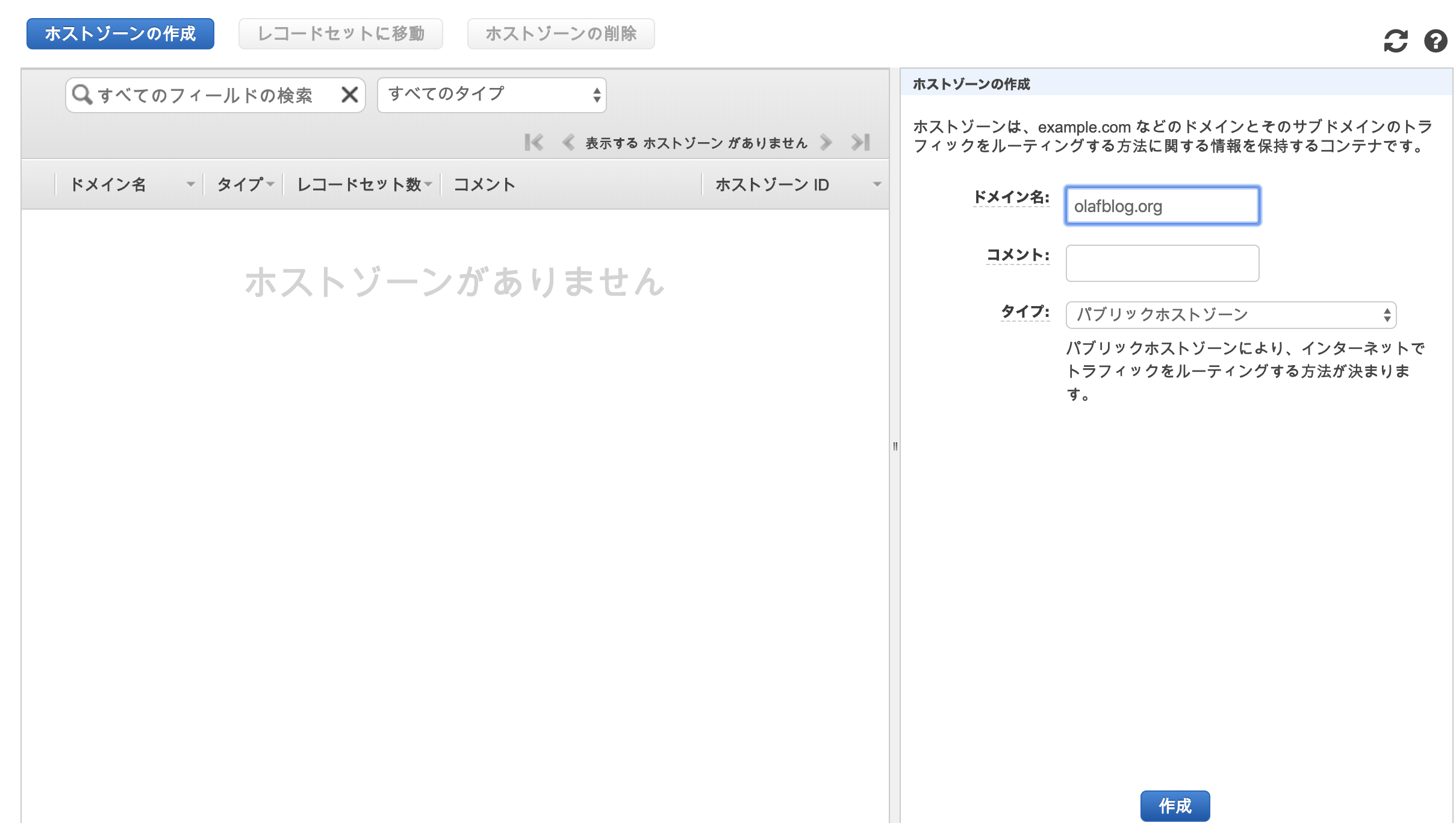Click the magnifier icon in the search box

82,95
